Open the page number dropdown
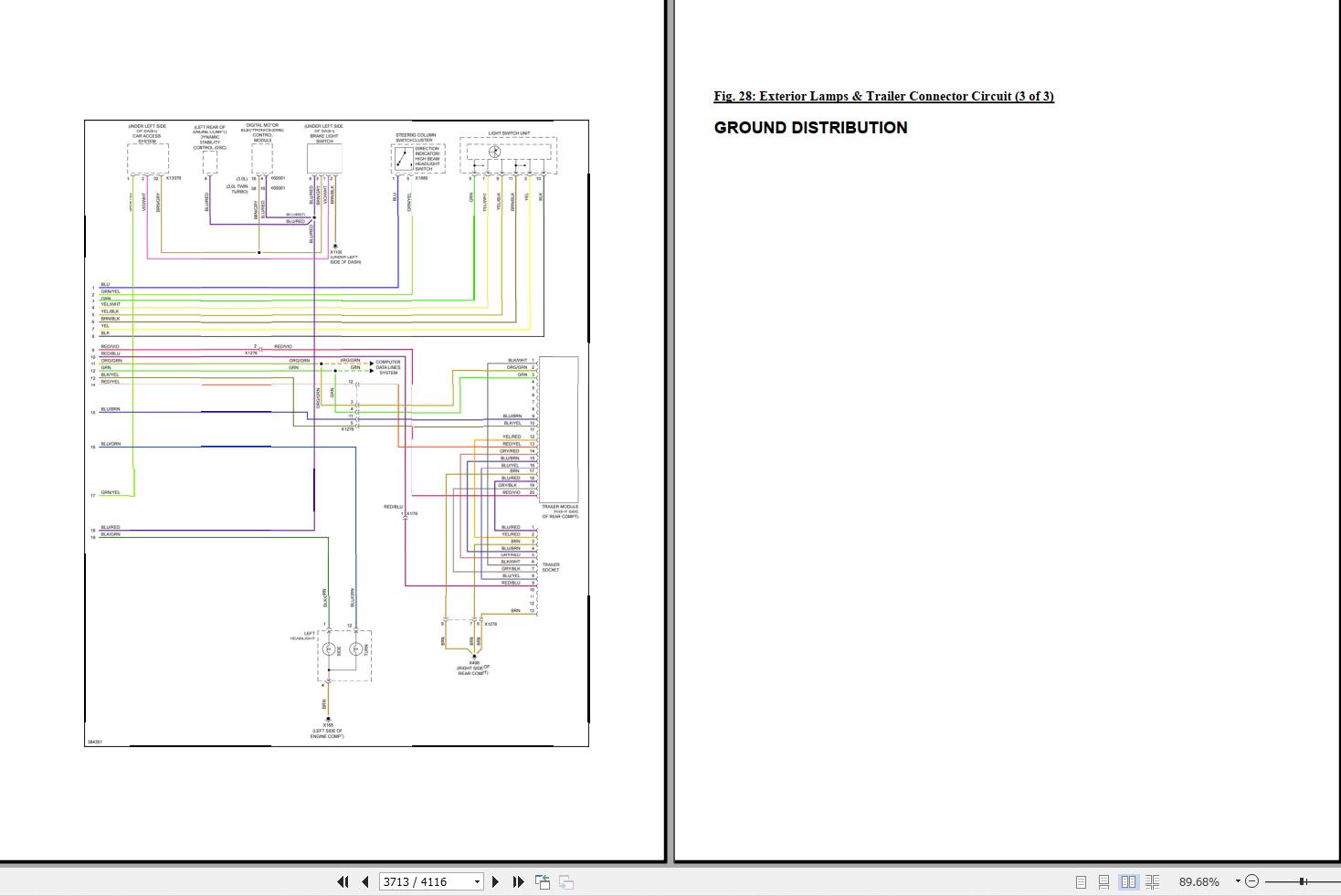This screenshot has width=1341, height=896. tap(477, 881)
